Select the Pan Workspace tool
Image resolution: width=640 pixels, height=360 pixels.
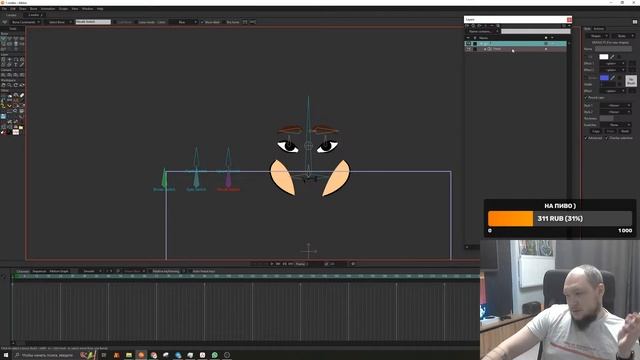pos(3,85)
